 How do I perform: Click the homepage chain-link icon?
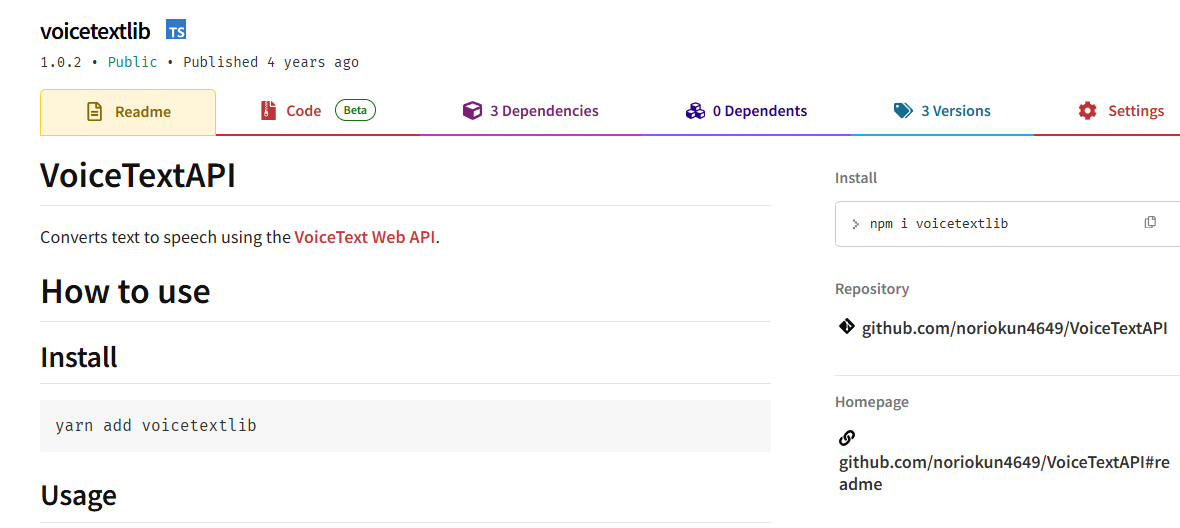[847, 438]
